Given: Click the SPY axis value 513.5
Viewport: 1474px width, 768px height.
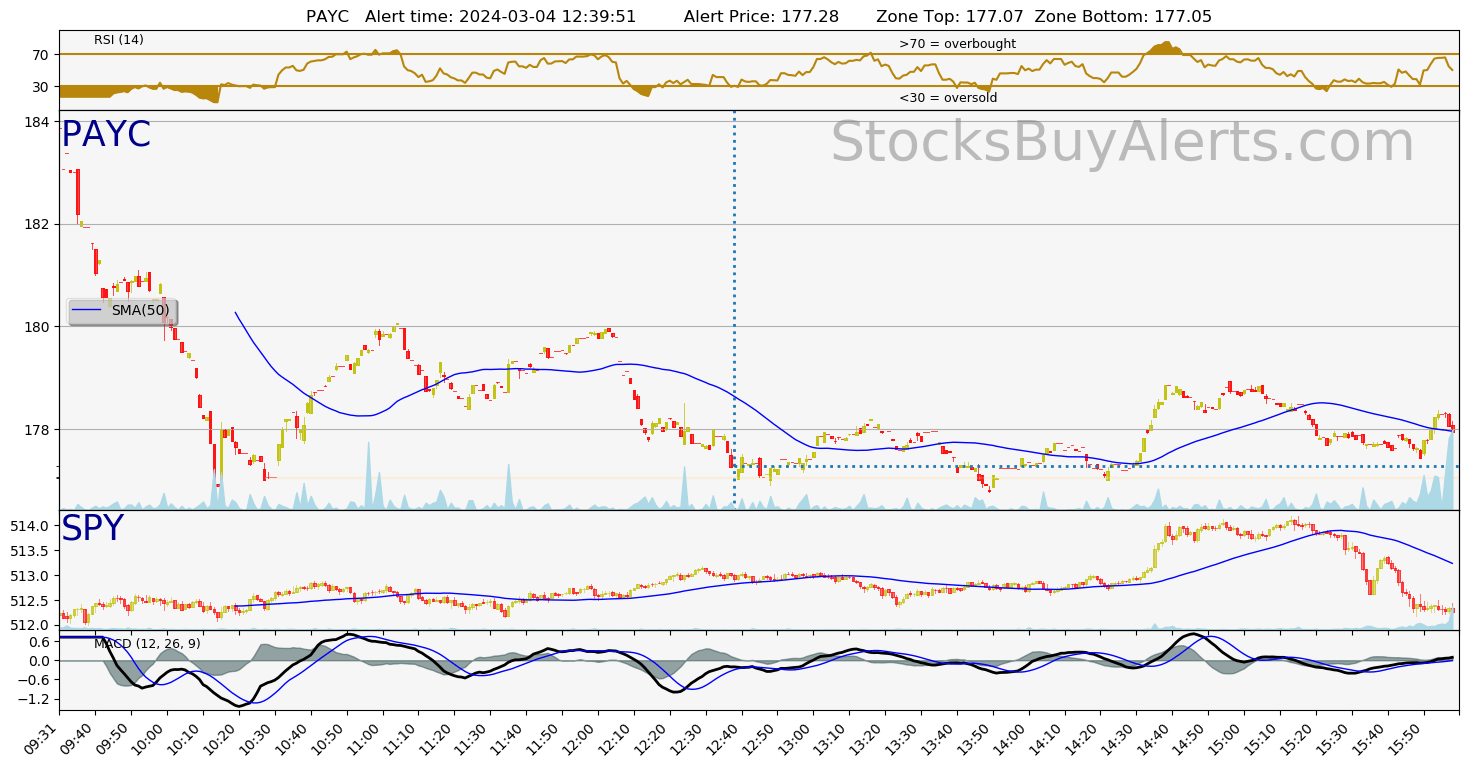Looking at the screenshot, I should (x=31, y=551).
